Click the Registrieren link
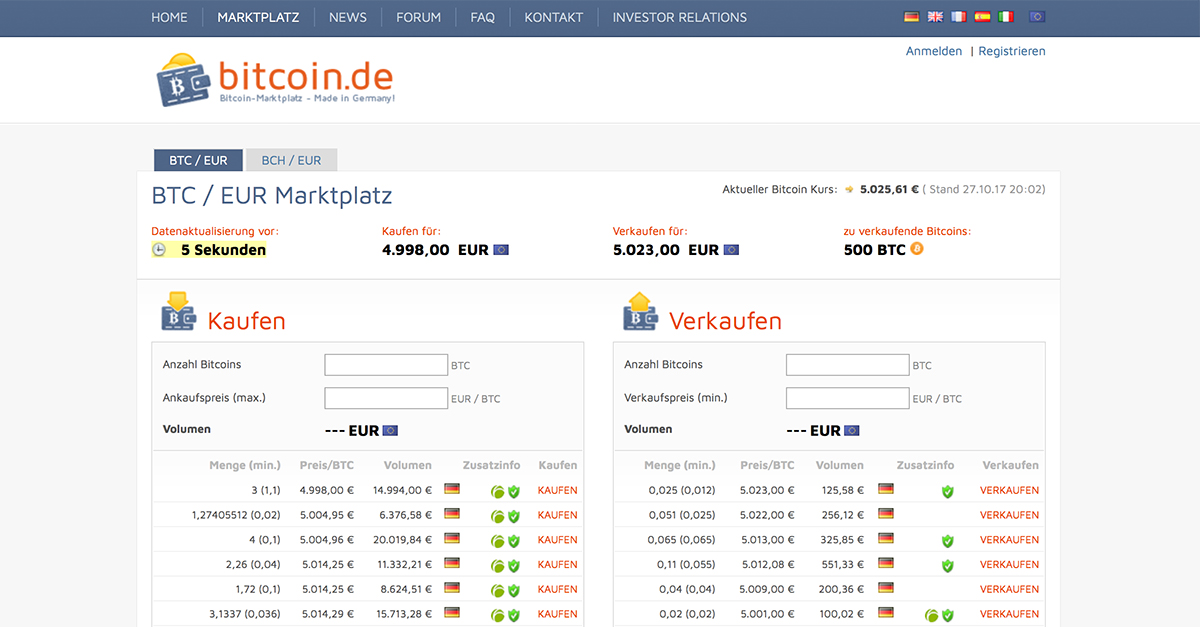The width and height of the screenshot is (1200, 627). click(1012, 51)
